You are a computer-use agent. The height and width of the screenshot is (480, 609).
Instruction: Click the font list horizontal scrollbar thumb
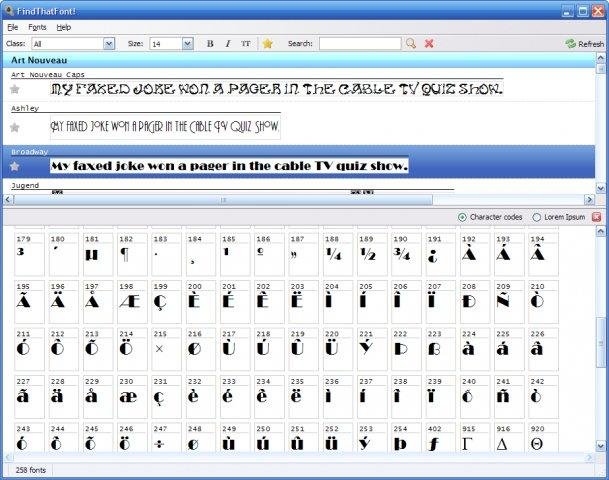(x=223, y=200)
